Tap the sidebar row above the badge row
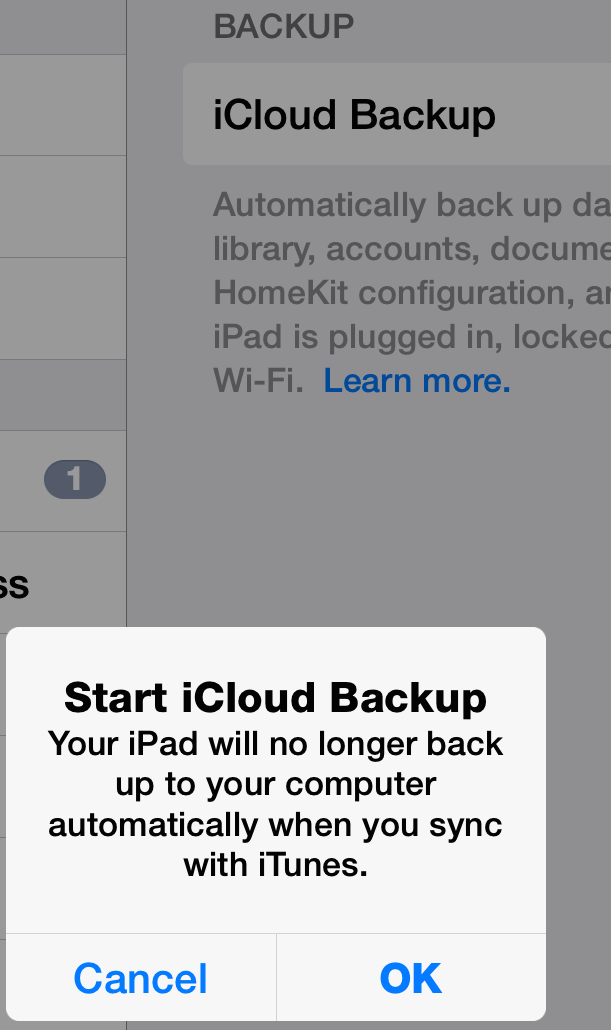Image resolution: width=611 pixels, height=1030 pixels. click(x=62, y=395)
